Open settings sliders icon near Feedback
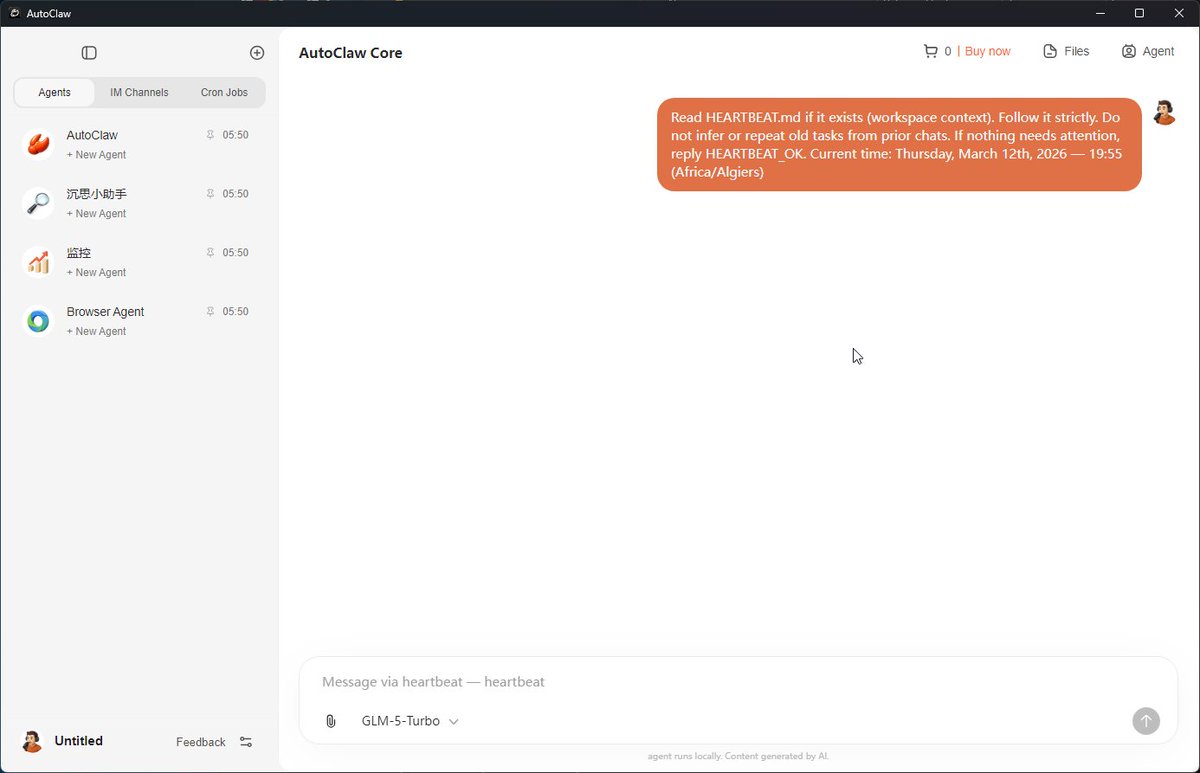 (x=246, y=742)
